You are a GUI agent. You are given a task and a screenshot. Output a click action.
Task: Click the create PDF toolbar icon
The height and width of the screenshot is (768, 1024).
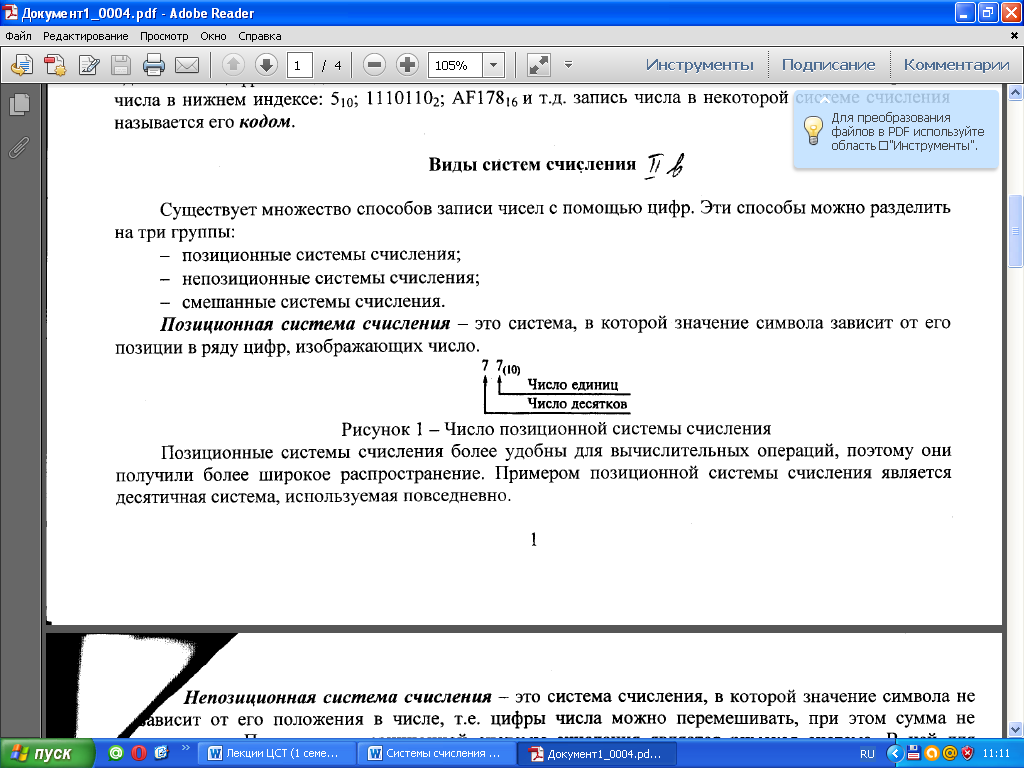click(x=55, y=65)
